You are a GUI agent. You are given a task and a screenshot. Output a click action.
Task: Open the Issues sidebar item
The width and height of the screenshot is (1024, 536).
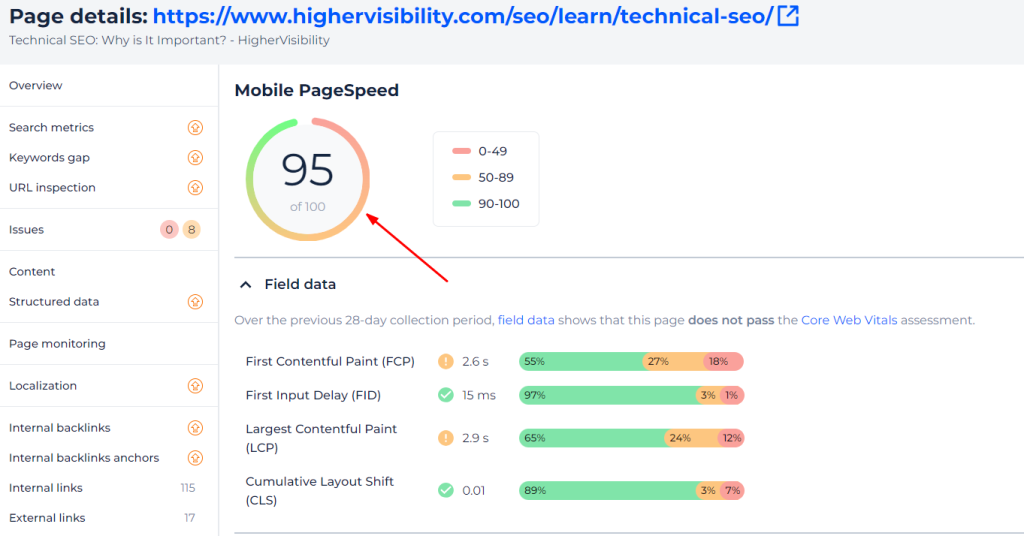[27, 230]
